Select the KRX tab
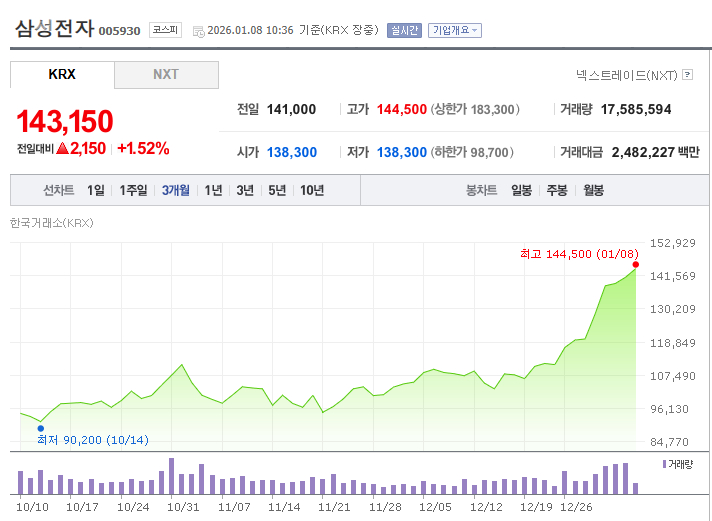 coord(62,75)
